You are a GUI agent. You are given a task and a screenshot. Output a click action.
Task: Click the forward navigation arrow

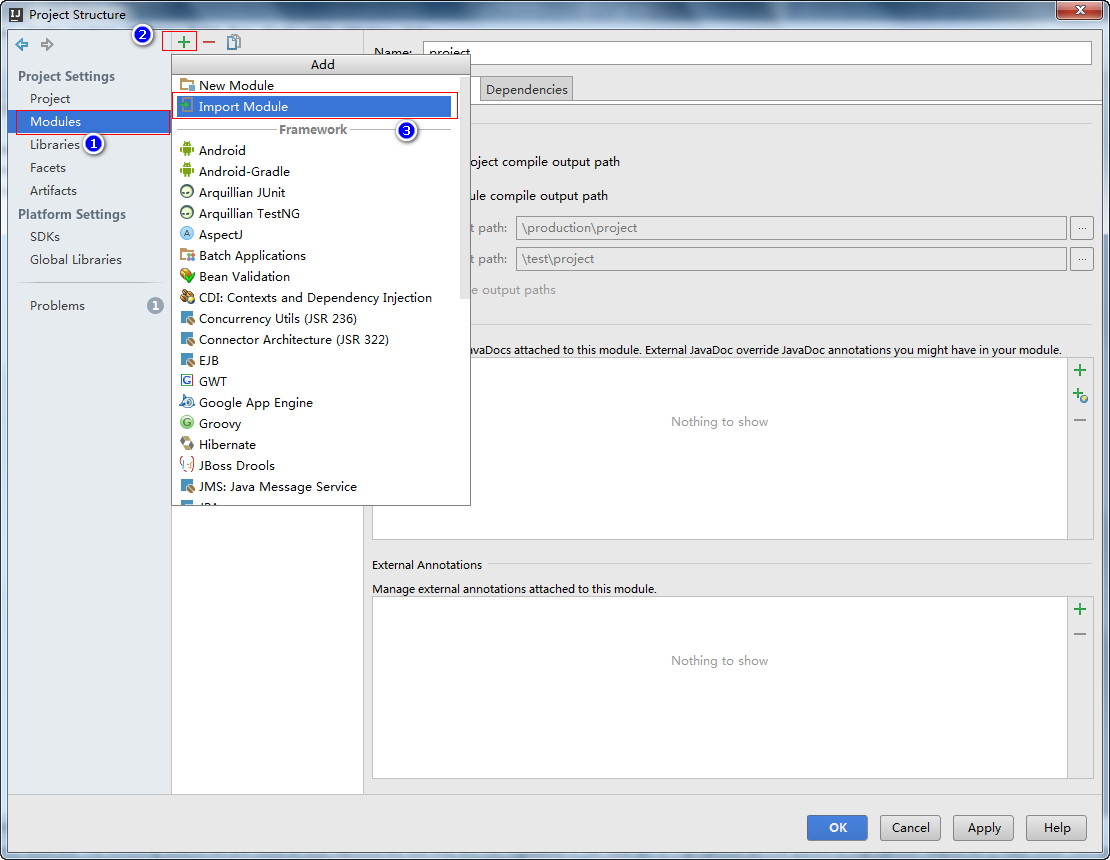point(47,45)
